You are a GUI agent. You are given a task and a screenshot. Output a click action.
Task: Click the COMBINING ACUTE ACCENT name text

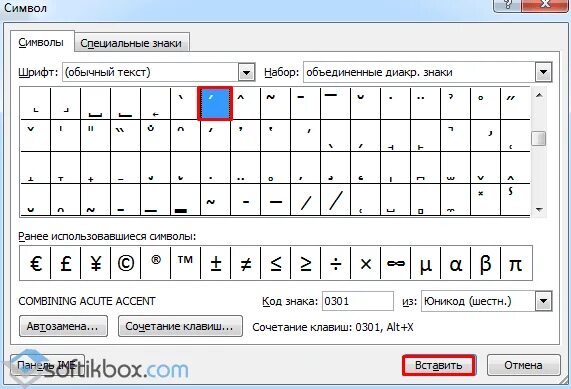pos(87,301)
